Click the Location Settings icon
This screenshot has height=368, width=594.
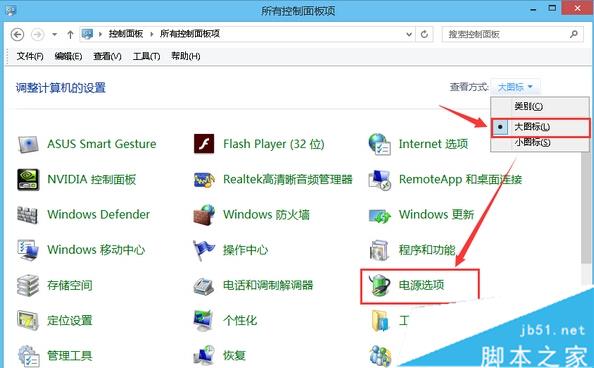pos(28,321)
